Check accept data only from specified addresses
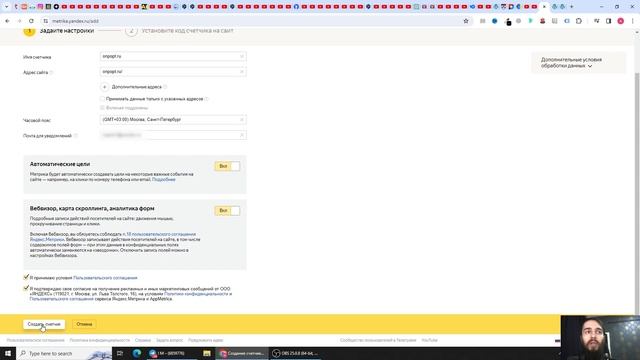This screenshot has width=640, height=360. (102, 99)
